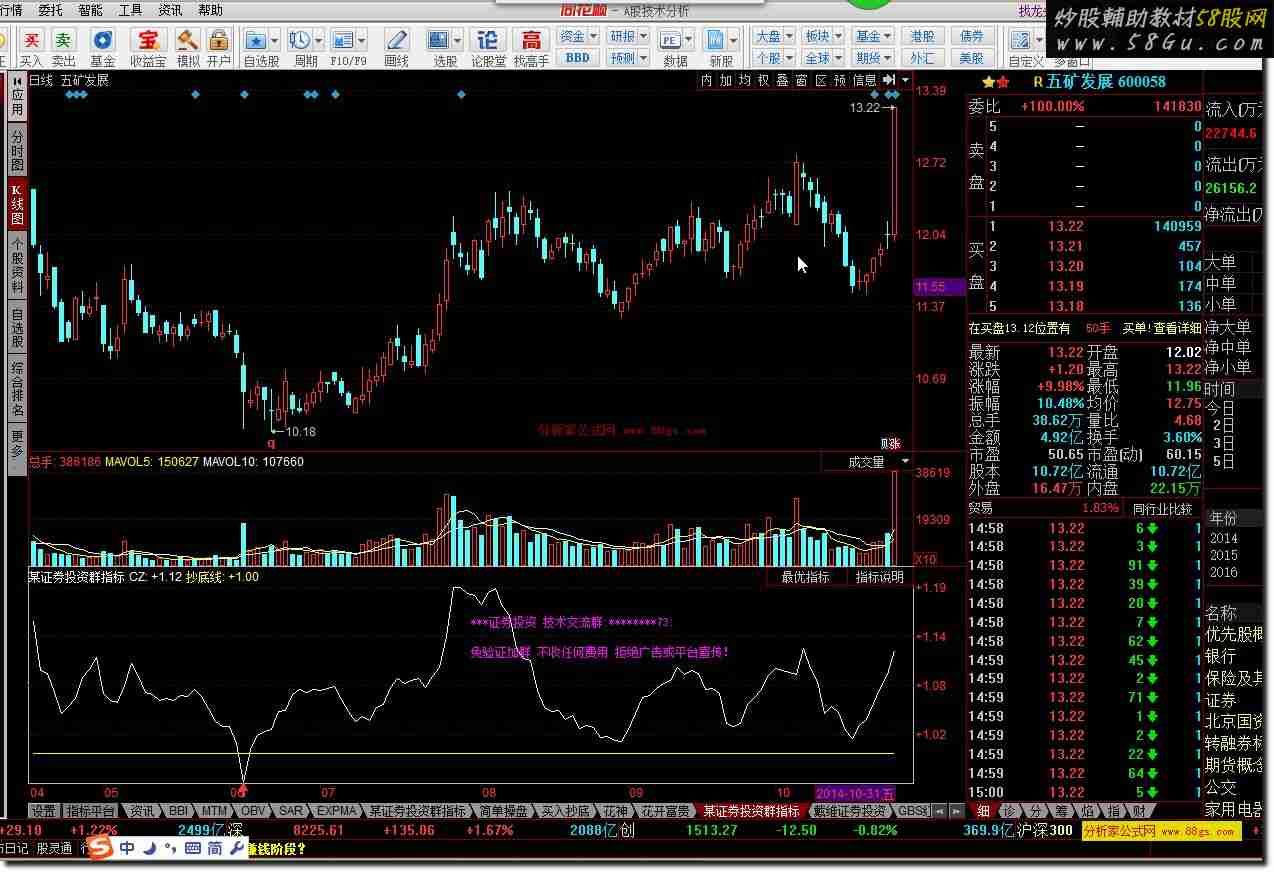Switch to the MTM indicator tab
1274x872 pixels.
click(214, 811)
